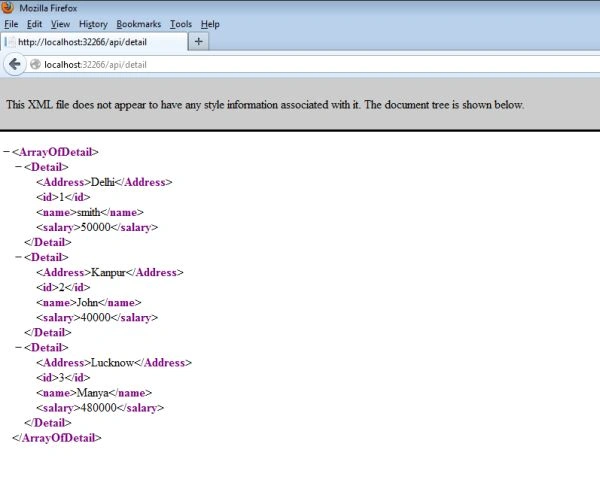Click the page icon on the tab

(x=12, y=42)
